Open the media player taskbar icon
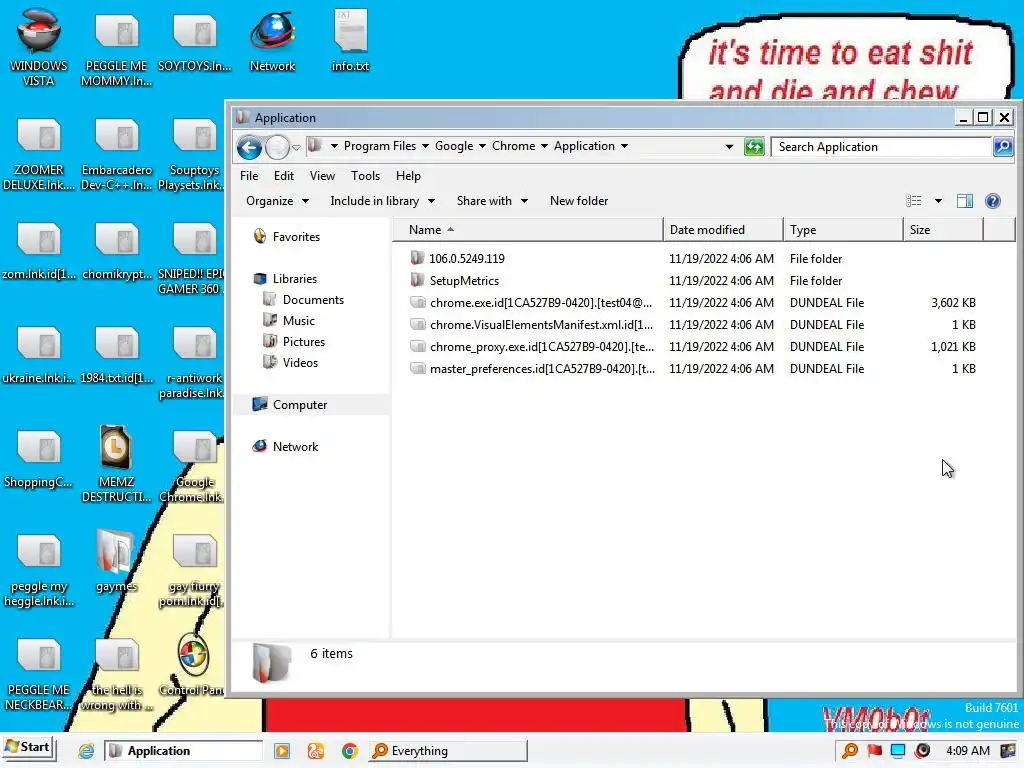The width and height of the screenshot is (1024, 768). coord(282,751)
